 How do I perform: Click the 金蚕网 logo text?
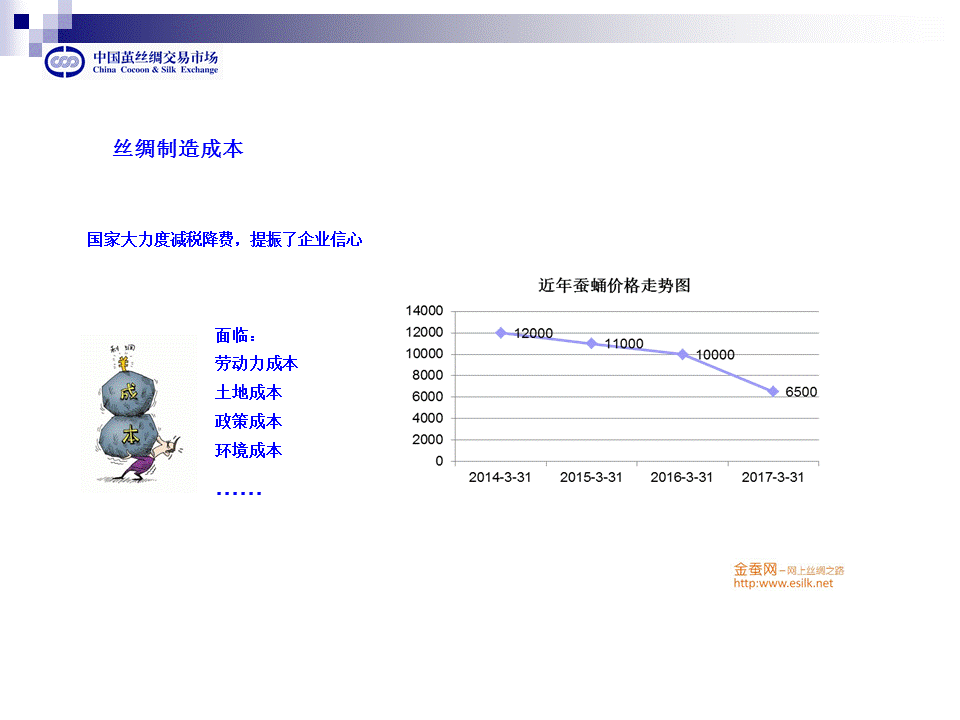tap(755, 569)
